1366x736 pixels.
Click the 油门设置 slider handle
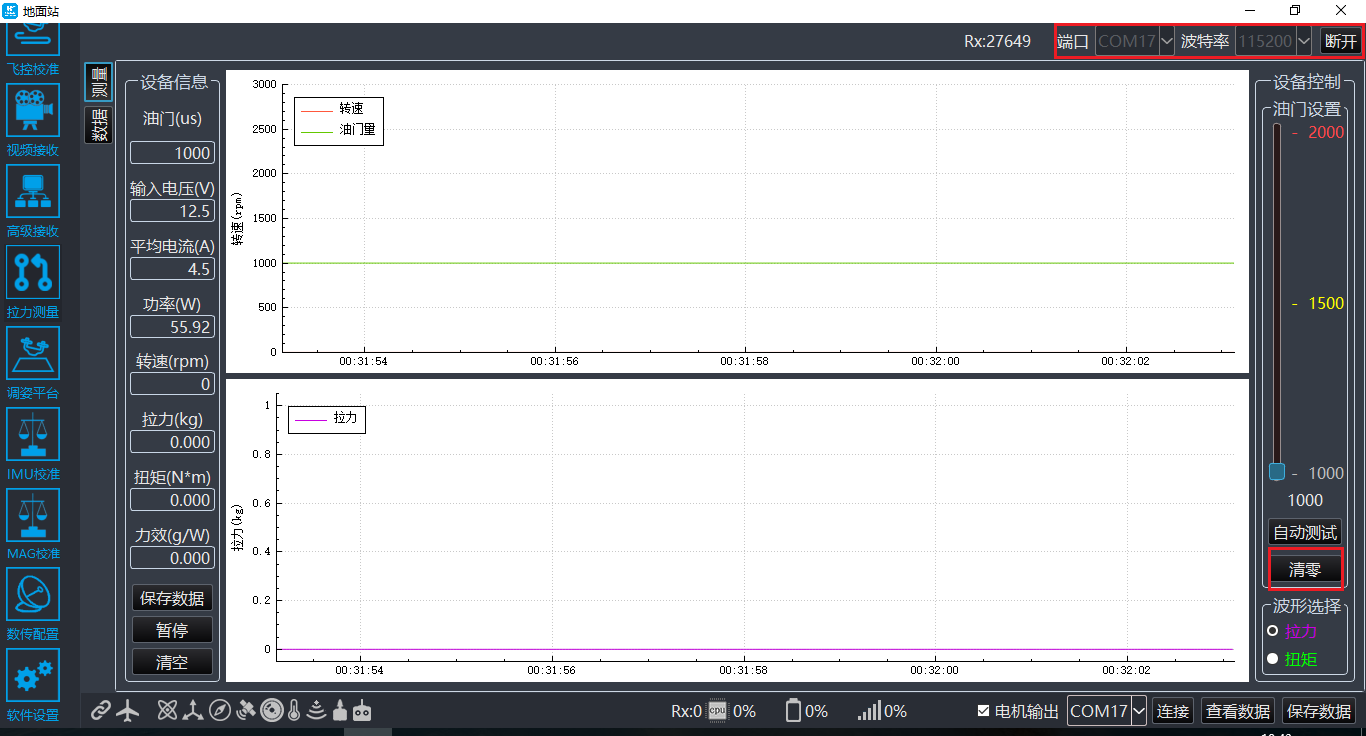(x=1277, y=472)
